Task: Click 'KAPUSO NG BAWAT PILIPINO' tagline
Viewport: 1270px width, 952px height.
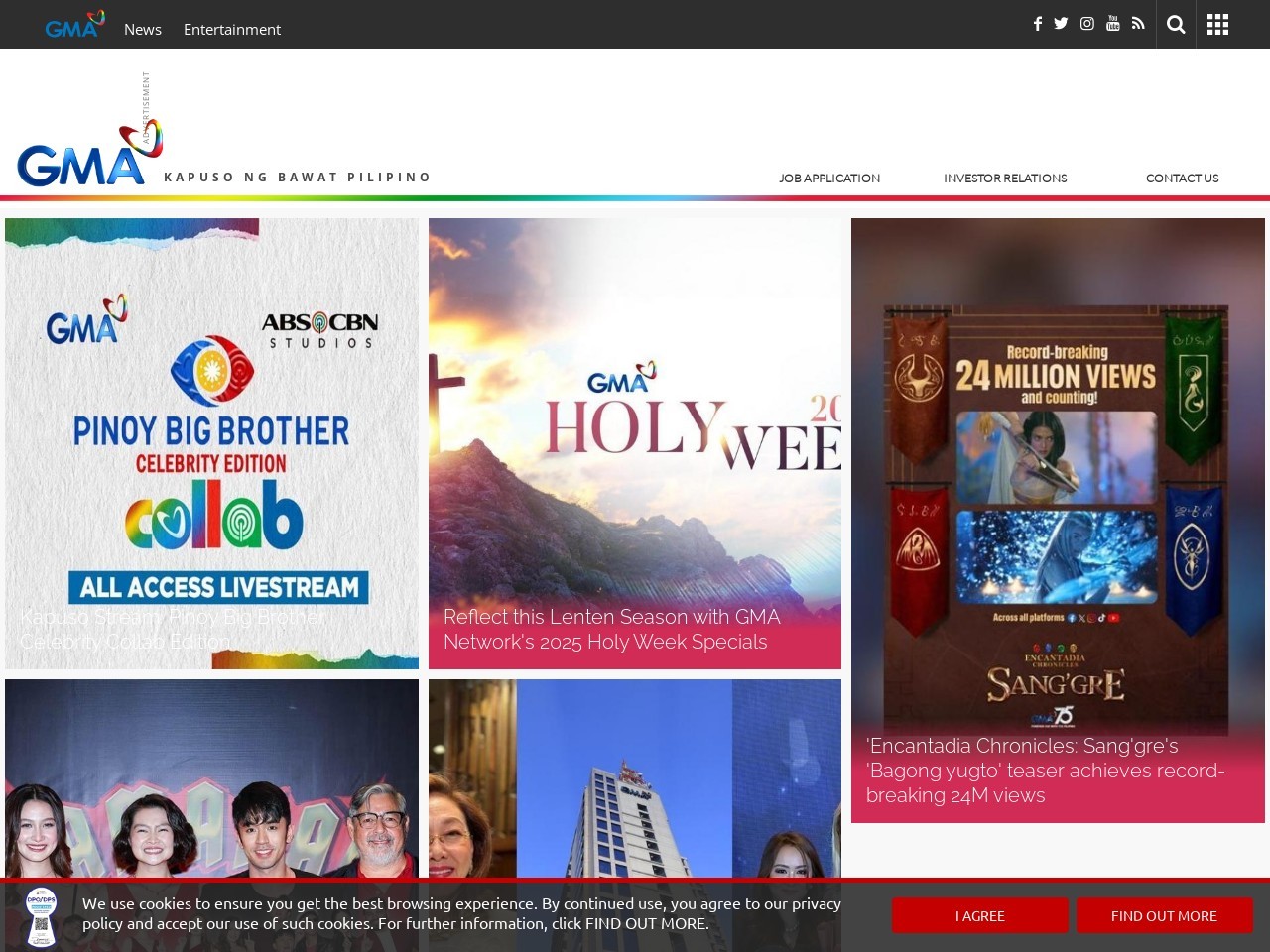Action: click(x=297, y=178)
